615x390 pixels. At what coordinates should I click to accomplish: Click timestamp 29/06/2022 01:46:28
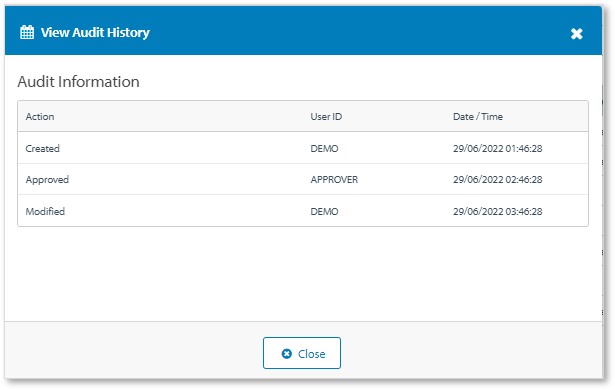pyautogui.click(x=497, y=149)
